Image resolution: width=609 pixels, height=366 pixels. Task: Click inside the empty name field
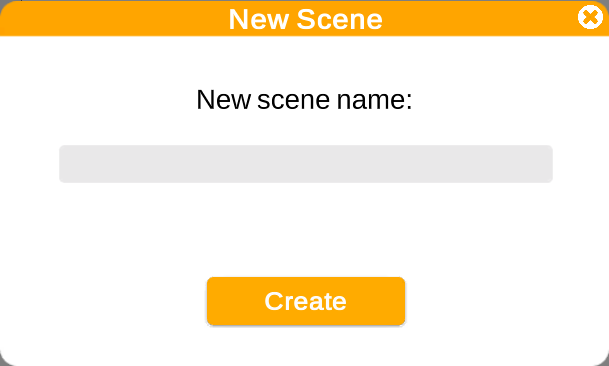click(x=306, y=164)
